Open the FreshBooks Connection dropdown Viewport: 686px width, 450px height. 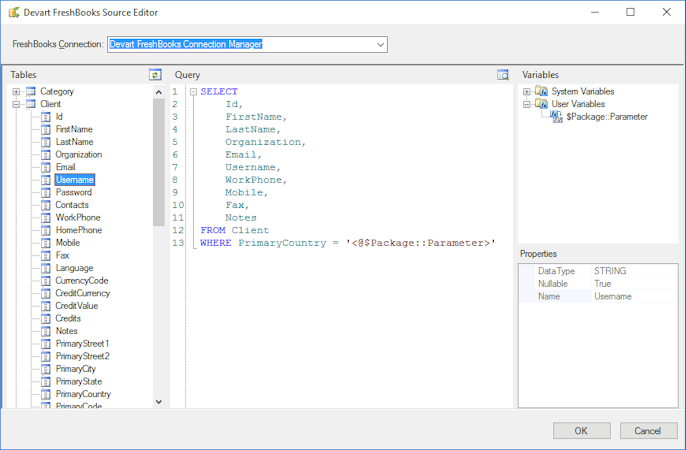pyautogui.click(x=380, y=45)
